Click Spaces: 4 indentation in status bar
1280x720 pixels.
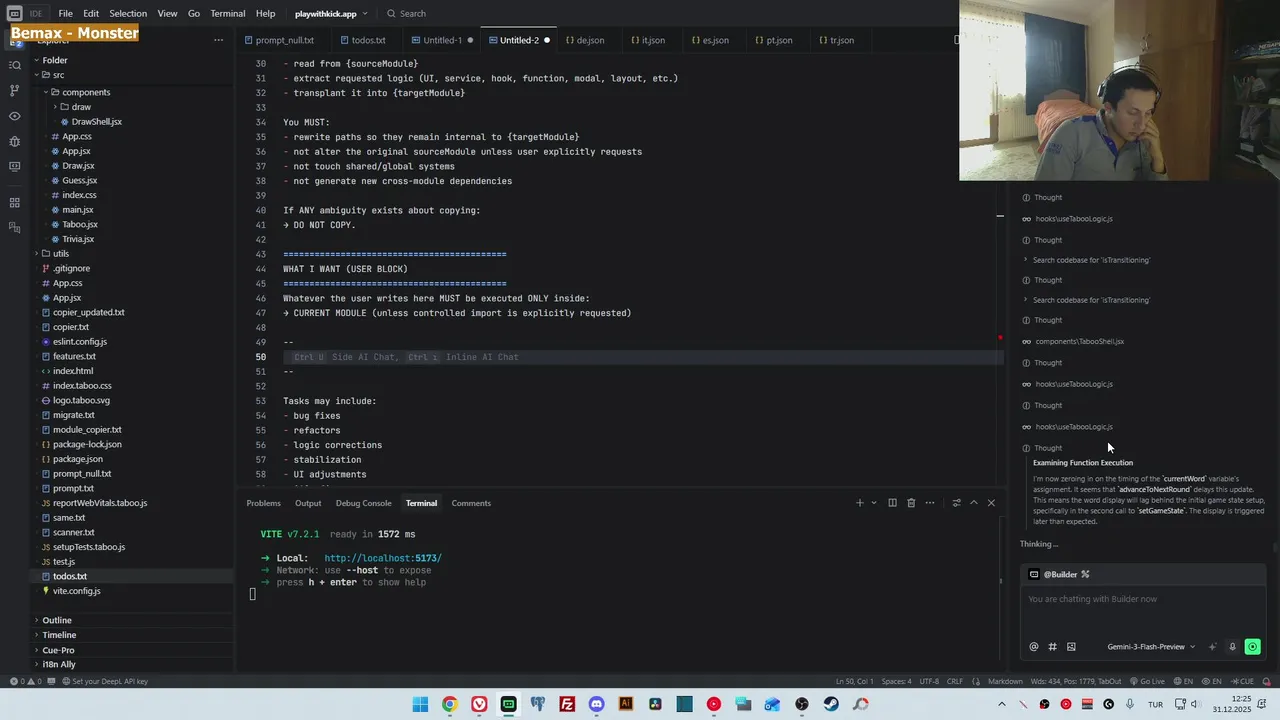(x=896, y=682)
